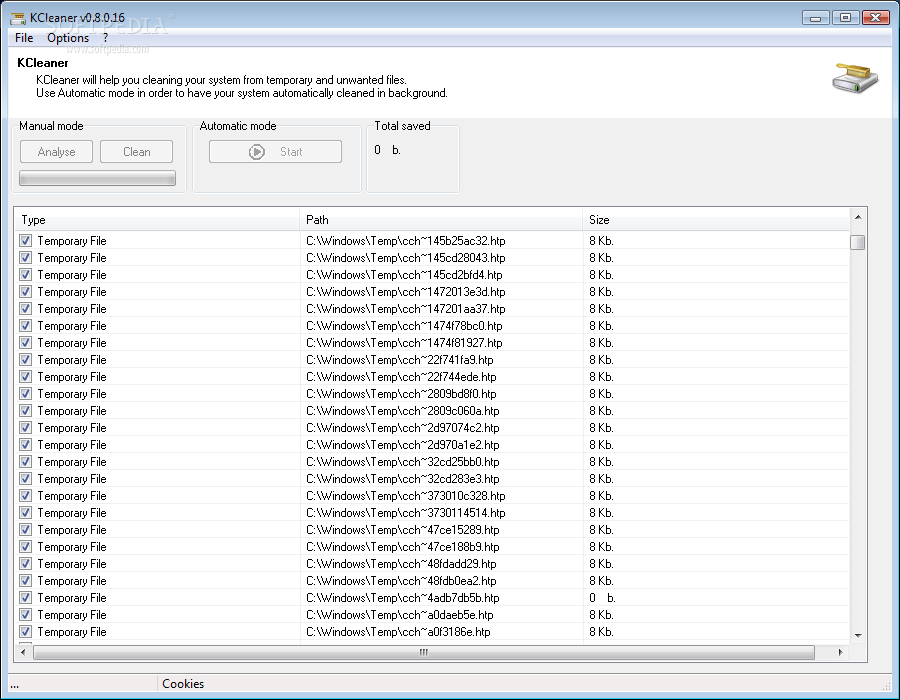Click the Cookies status bar entry
This screenshot has height=700, width=900.
tap(183, 684)
